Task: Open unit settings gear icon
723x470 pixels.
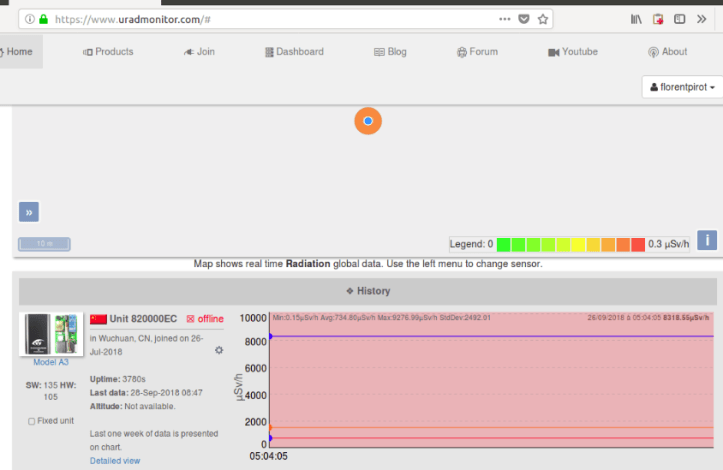Action: [x=219, y=350]
